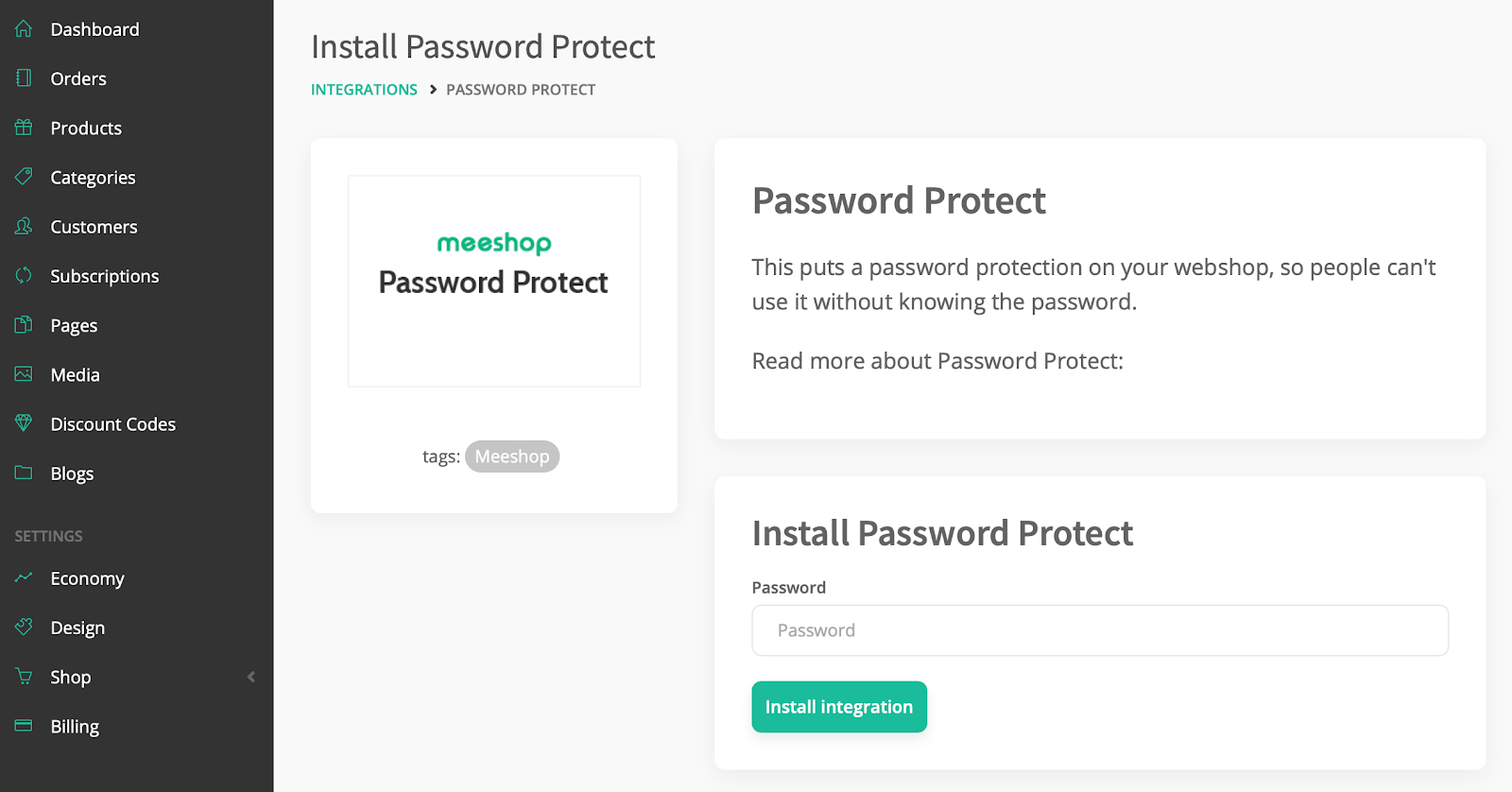Viewport: 1512px width, 792px height.
Task: Click the Products gift icon
Action: (x=24, y=128)
